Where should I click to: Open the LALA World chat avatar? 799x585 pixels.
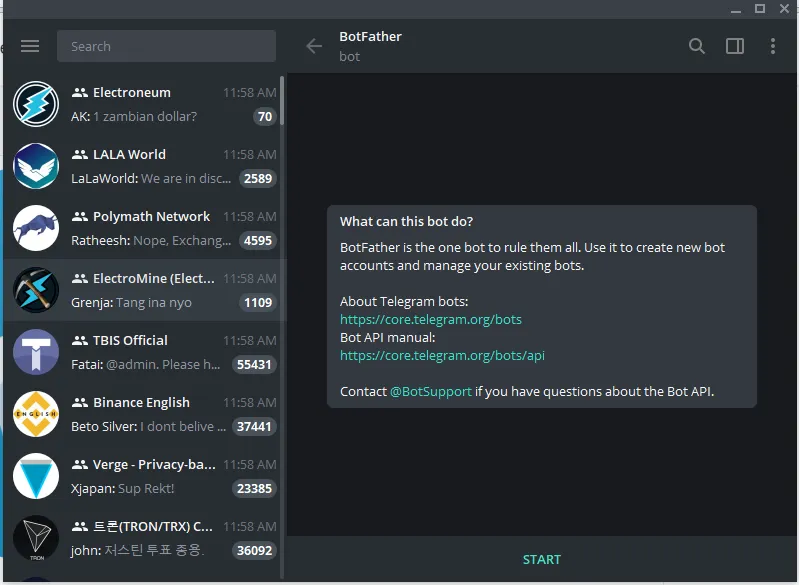[x=36, y=166]
